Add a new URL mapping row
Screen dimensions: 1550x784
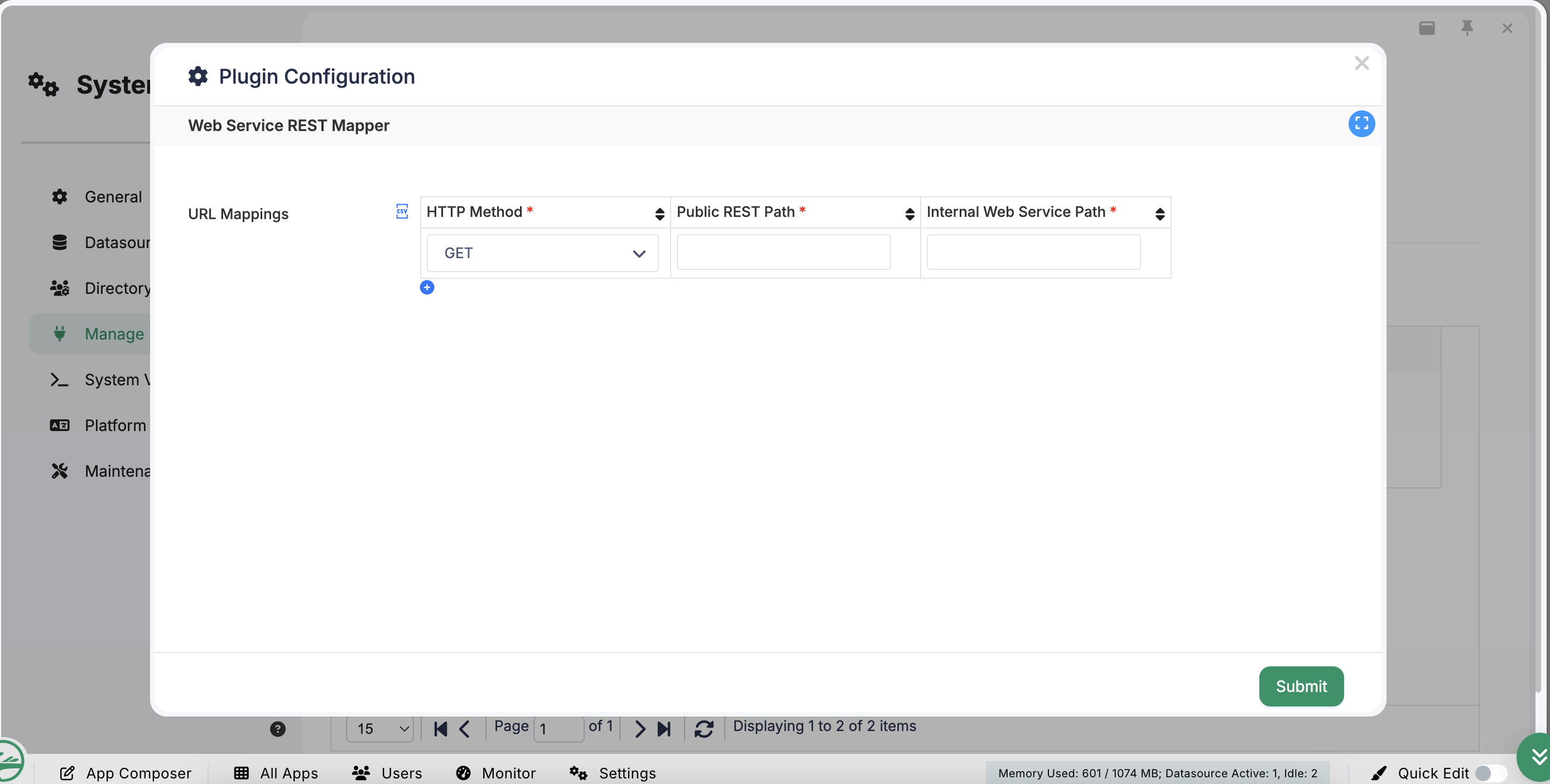pyautogui.click(x=427, y=287)
